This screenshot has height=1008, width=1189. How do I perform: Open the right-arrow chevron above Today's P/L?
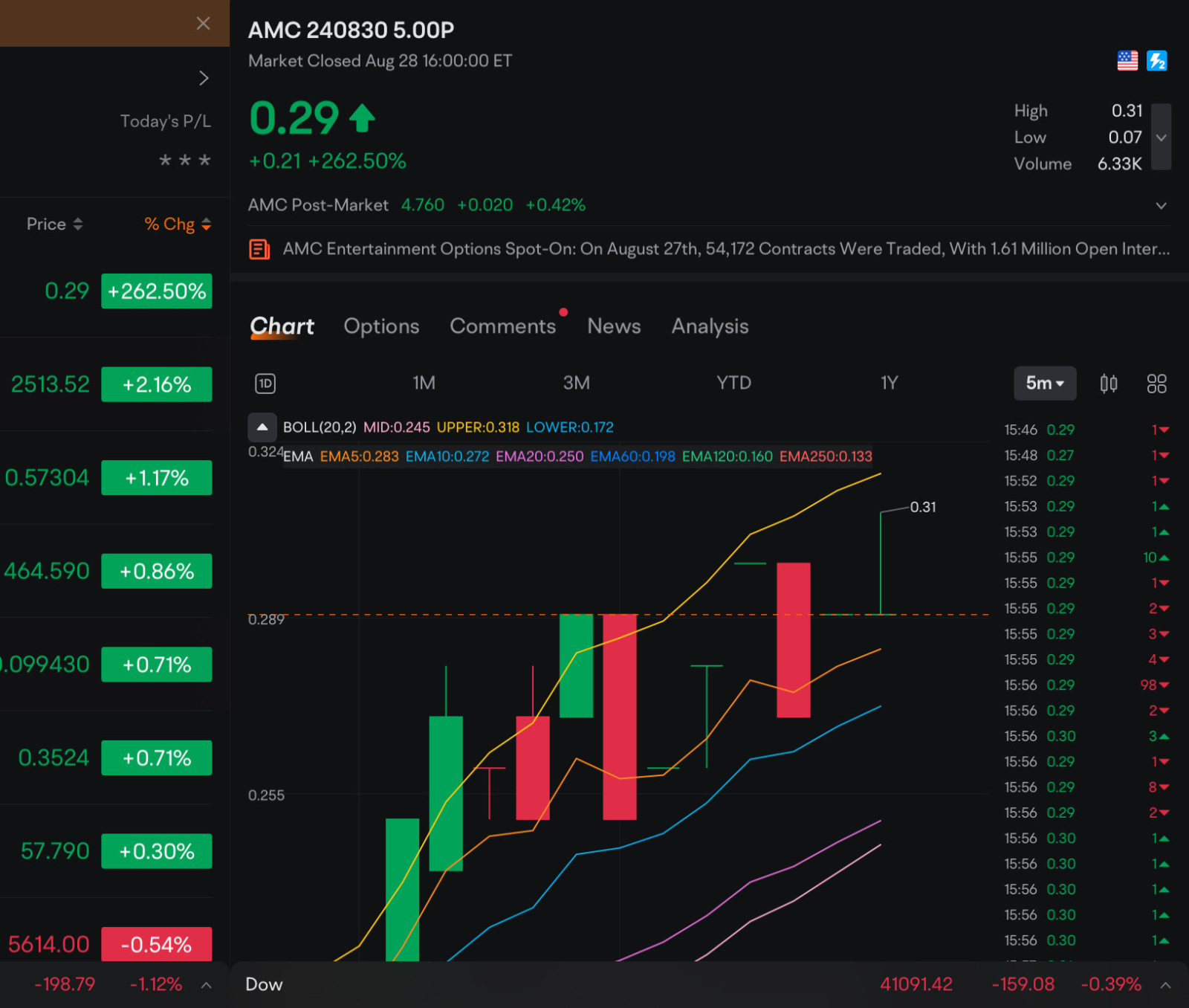[x=204, y=78]
